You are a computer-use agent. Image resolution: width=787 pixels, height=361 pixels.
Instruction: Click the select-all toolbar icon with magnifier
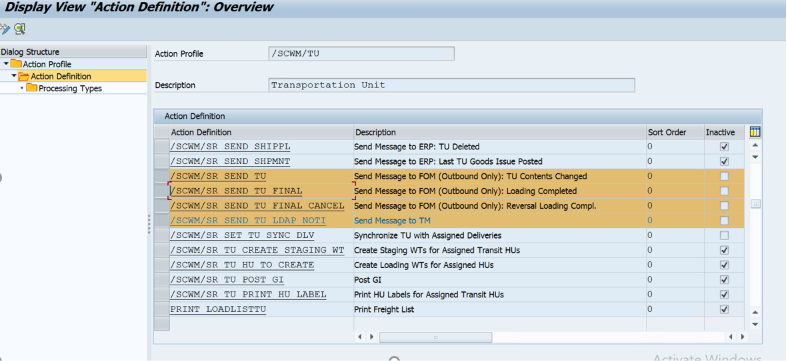click(20, 29)
